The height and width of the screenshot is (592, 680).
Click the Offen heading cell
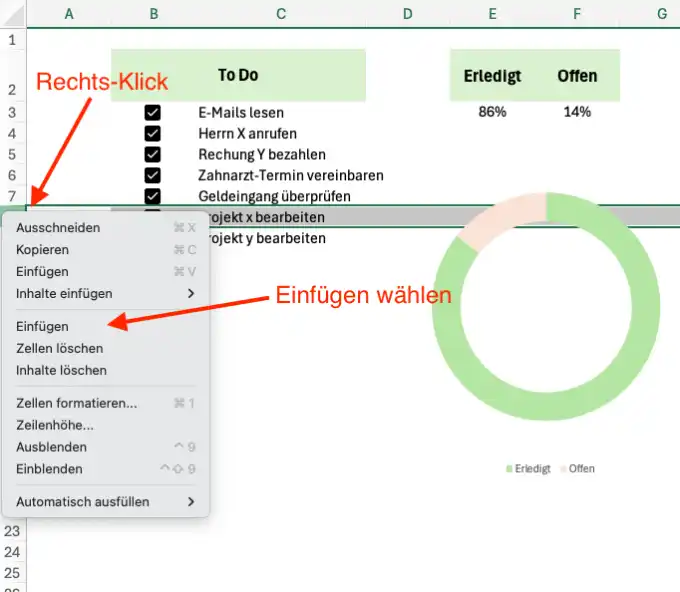point(577,76)
